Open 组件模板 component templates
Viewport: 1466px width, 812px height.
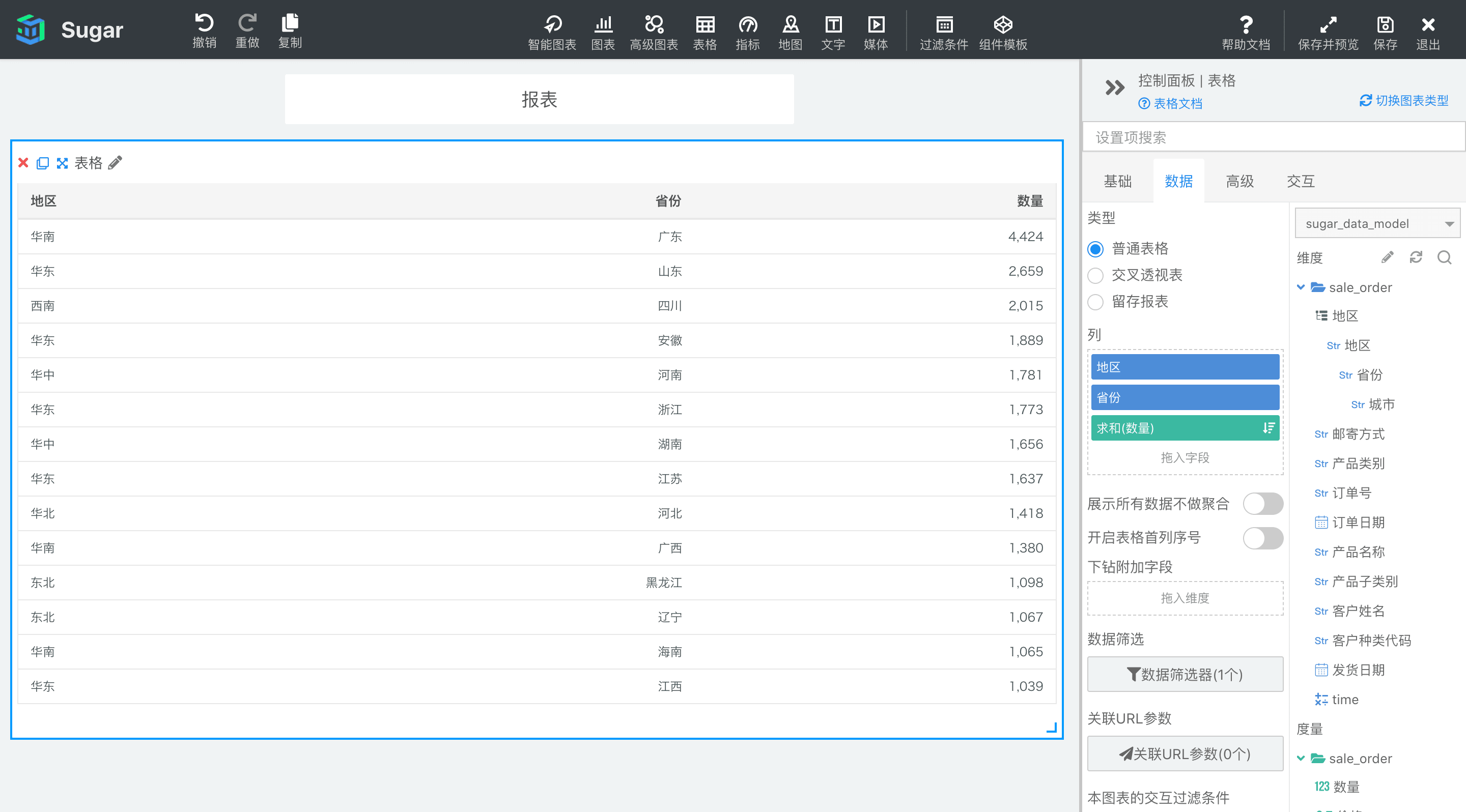click(x=1003, y=32)
